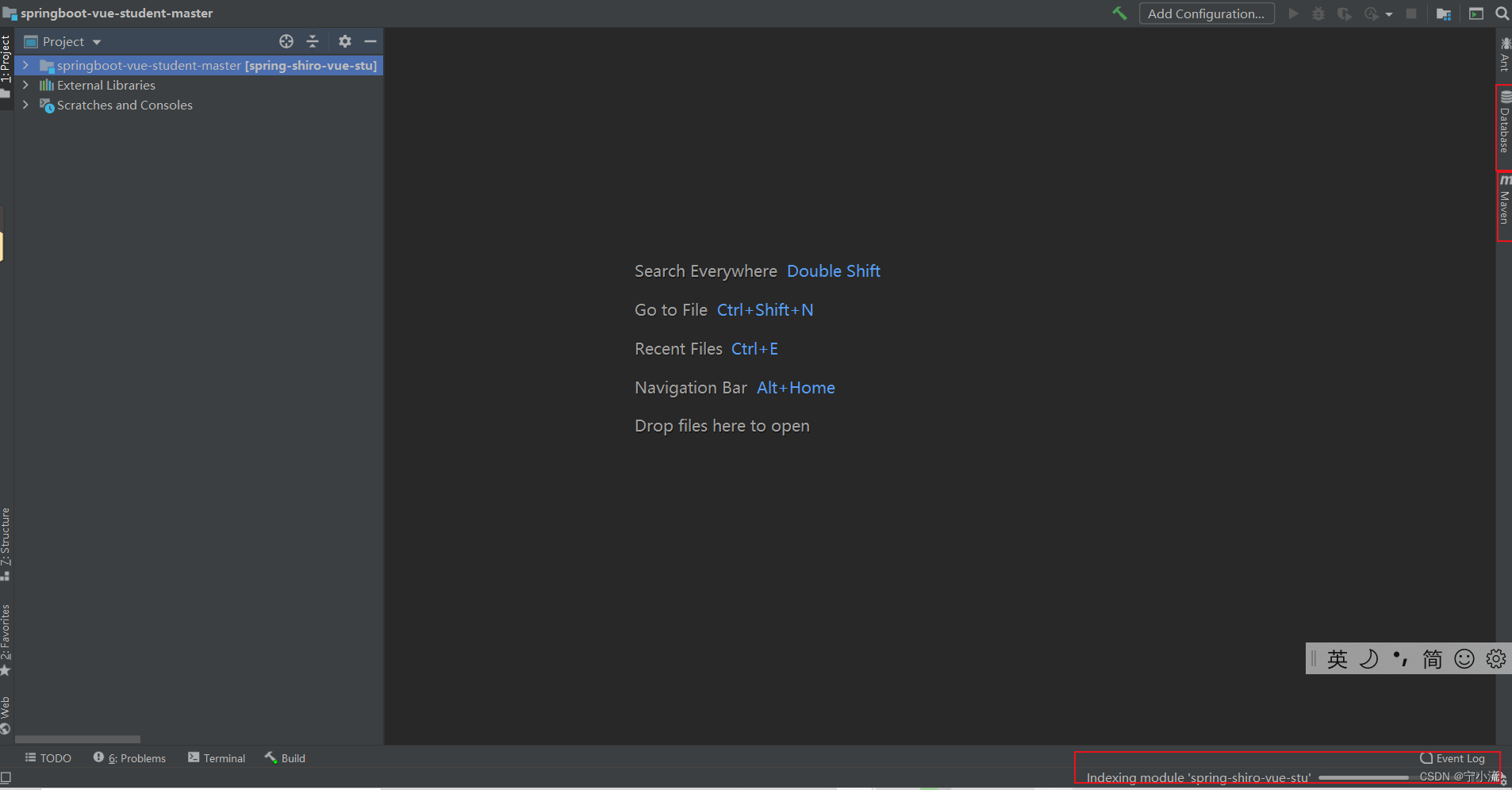
Task: Switch IME language with 英 icon
Action: tap(1337, 659)
